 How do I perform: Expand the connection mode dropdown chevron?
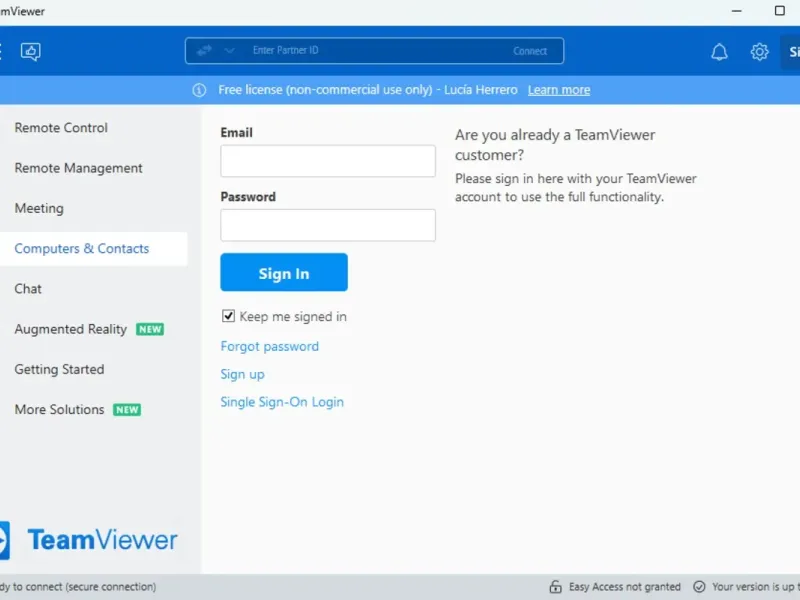click(230, 51)
